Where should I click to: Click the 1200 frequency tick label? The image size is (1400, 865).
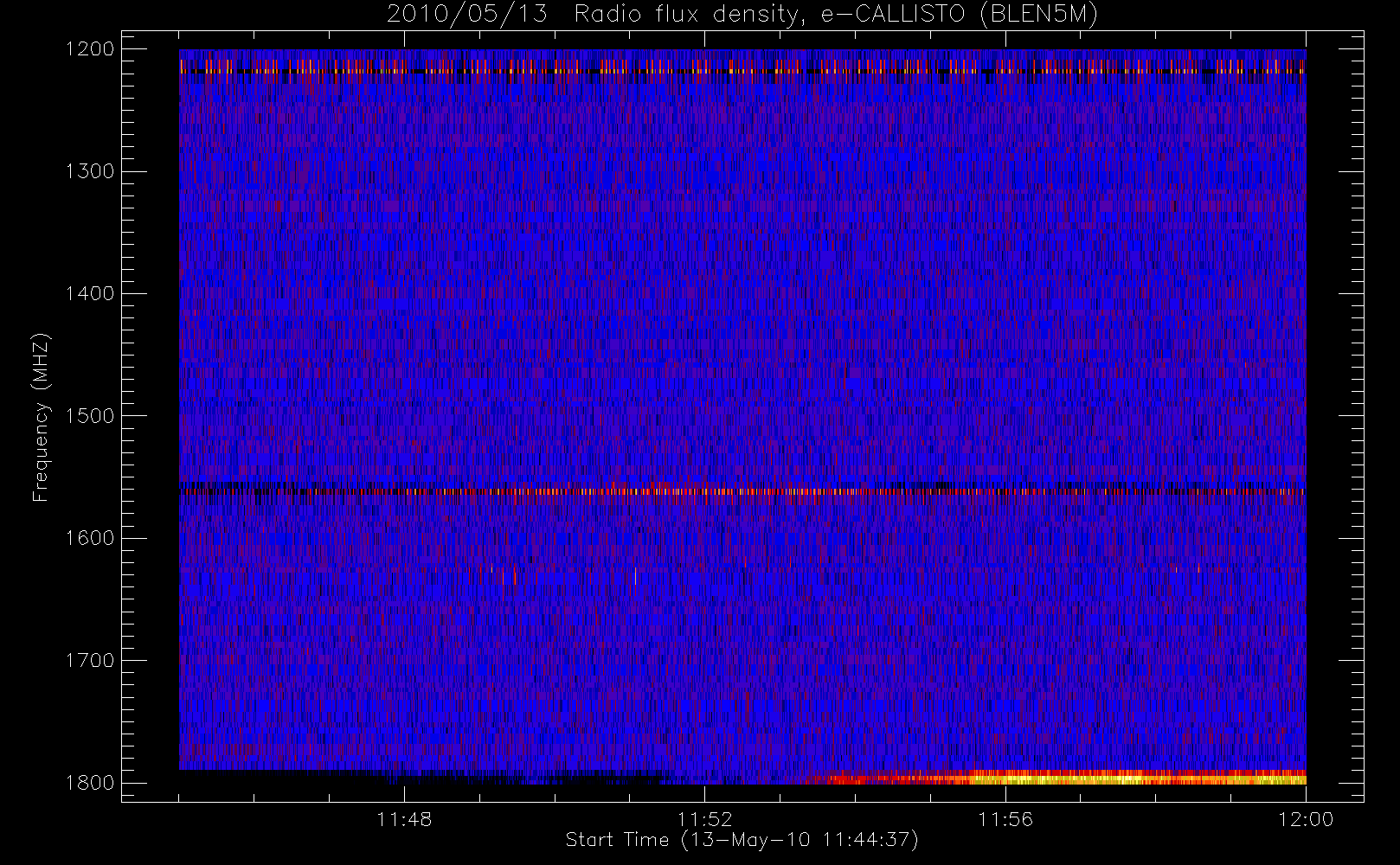[90, 49]
